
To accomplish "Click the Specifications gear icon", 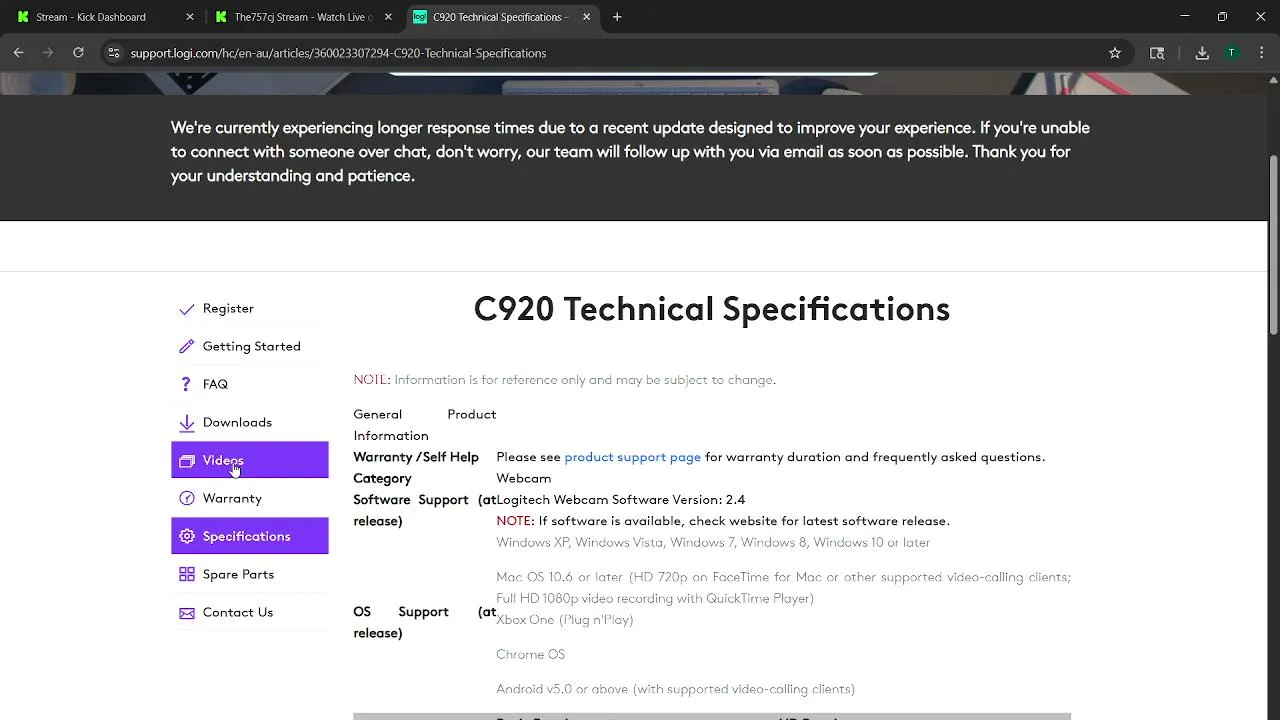I will [187, 537].
